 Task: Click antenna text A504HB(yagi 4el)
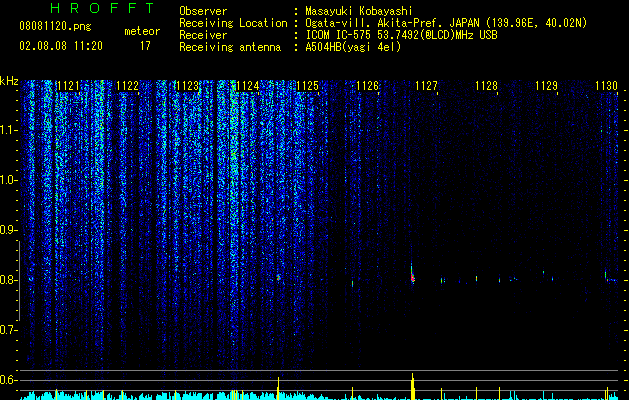coord(353,47)
